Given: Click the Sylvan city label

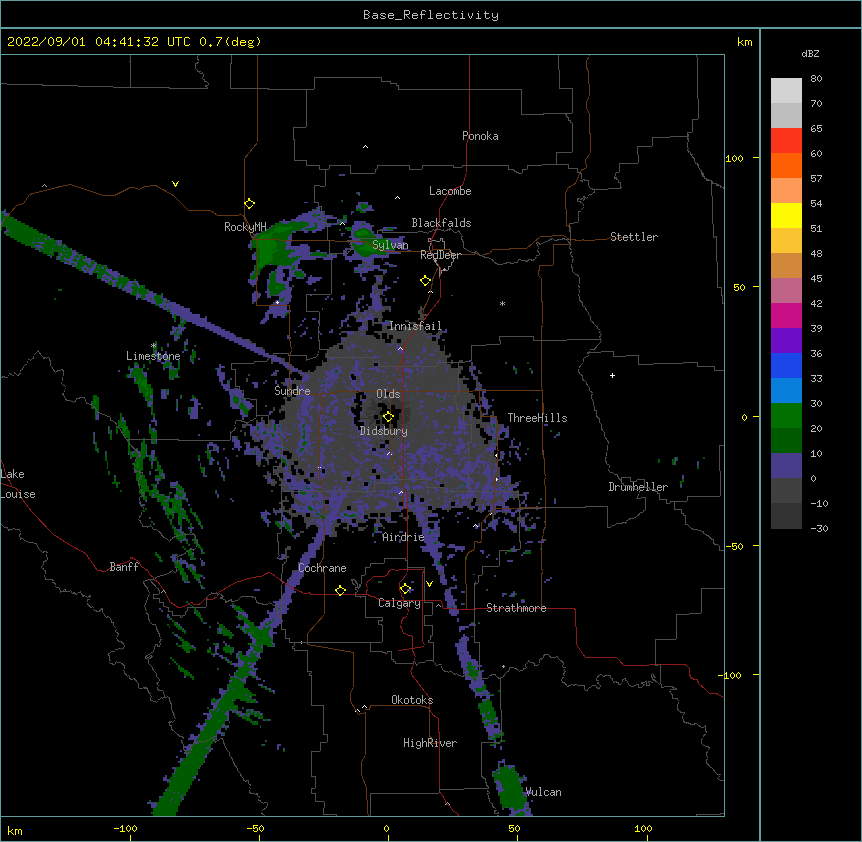Looking at the screenshot, I should click(x=390, y=245).
